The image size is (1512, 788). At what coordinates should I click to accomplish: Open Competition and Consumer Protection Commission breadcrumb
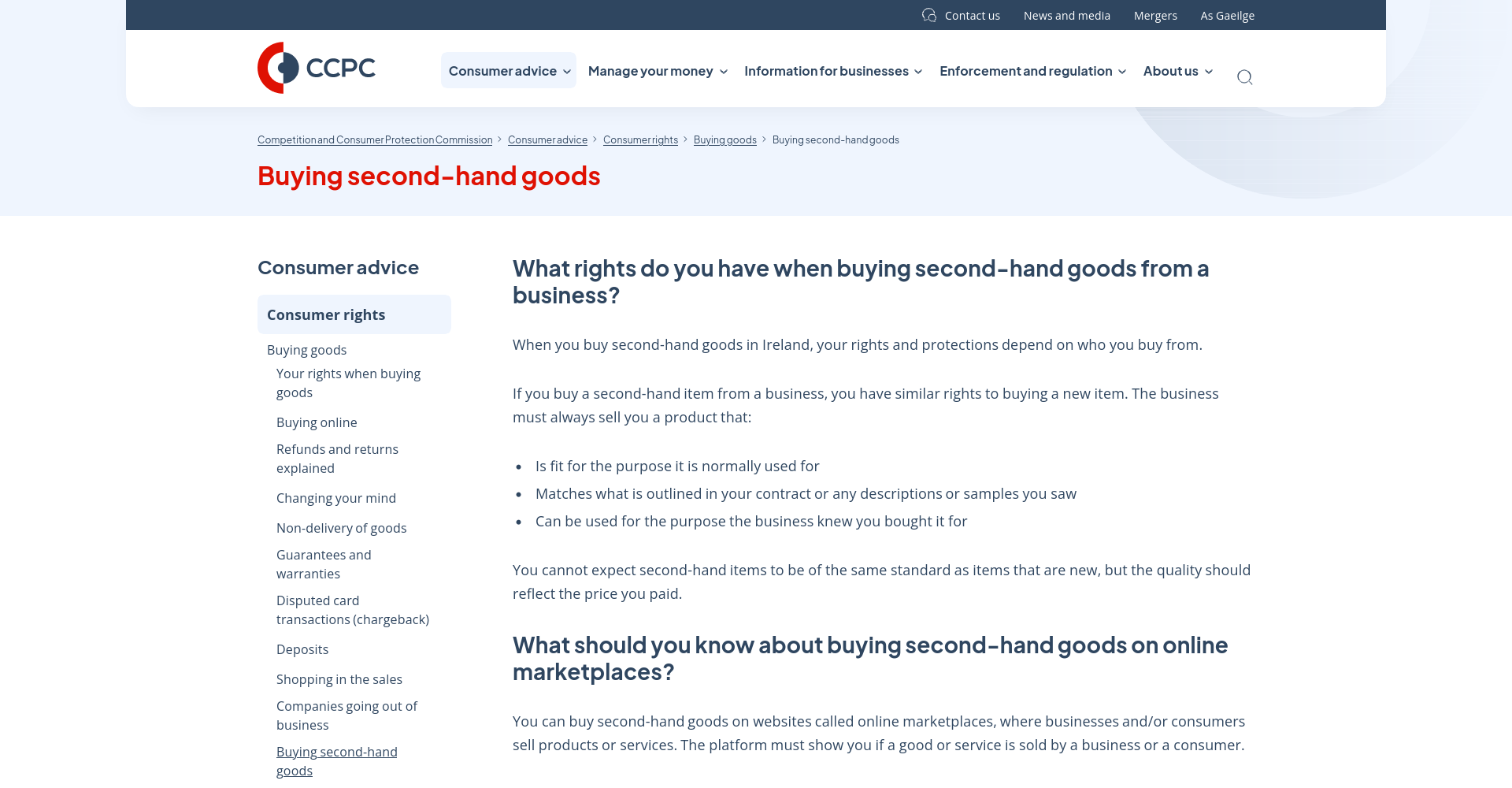coord(375,139)
